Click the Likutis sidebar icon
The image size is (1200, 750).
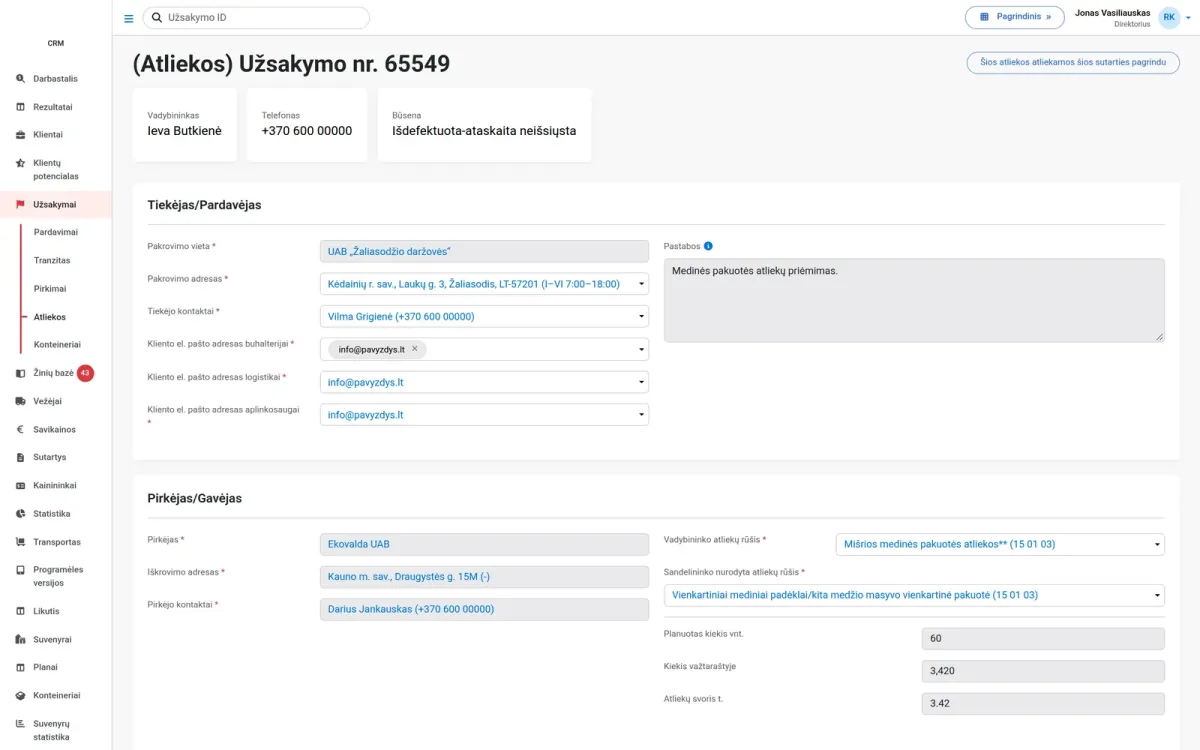coord(20,611)
